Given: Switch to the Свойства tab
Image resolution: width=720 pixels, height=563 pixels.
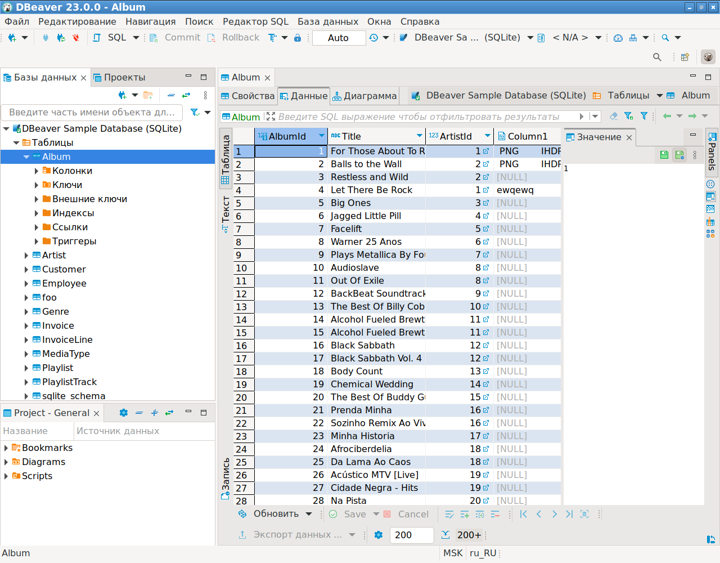Looking at the screenshot, I should tap(248, 96).
